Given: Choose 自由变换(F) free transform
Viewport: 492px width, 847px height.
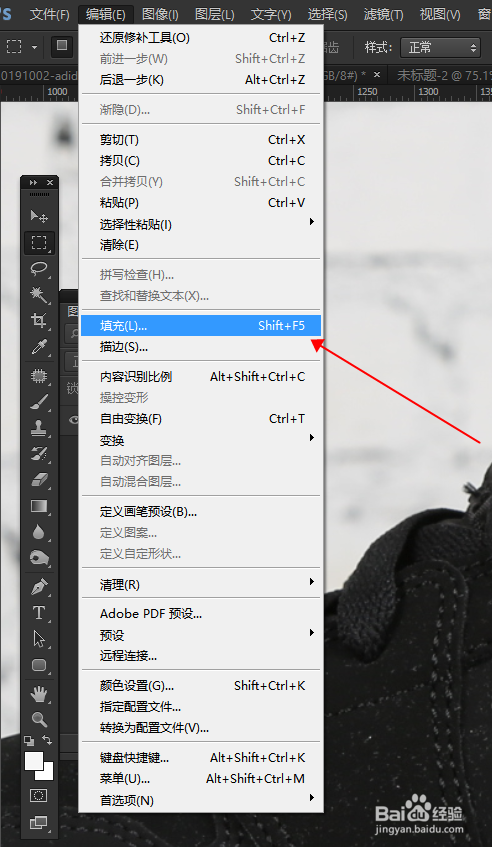Looking at the screenshot, I should (x=201, y=419).
